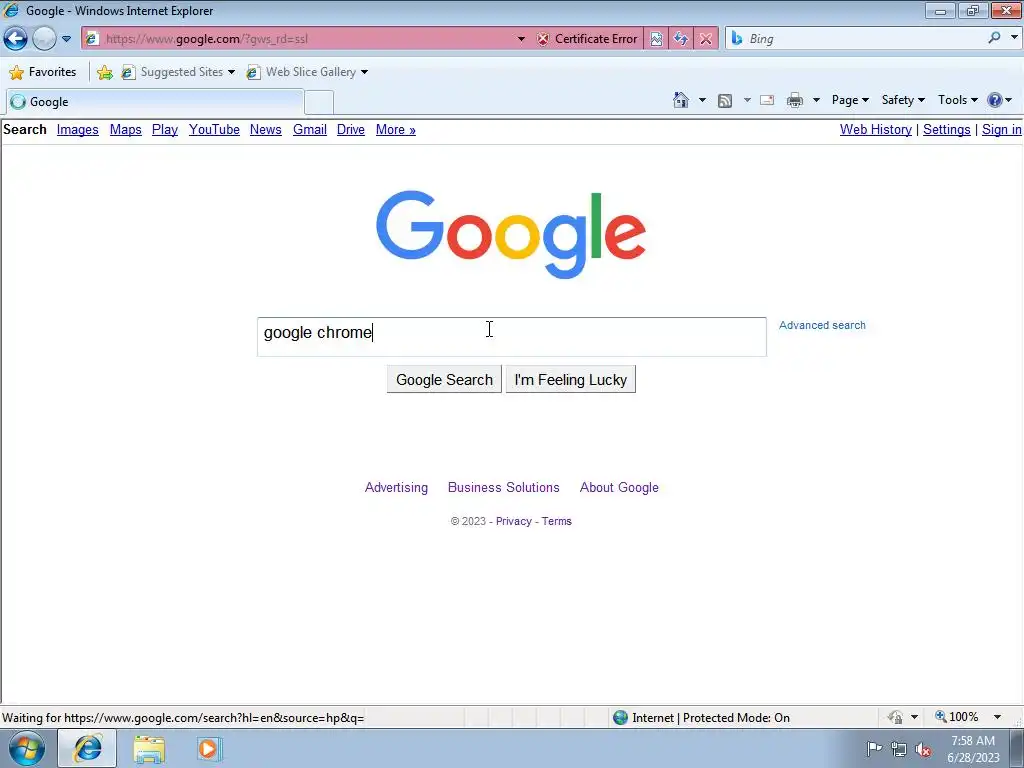Click the I'm Feeling Lucky button

(571, 379)
